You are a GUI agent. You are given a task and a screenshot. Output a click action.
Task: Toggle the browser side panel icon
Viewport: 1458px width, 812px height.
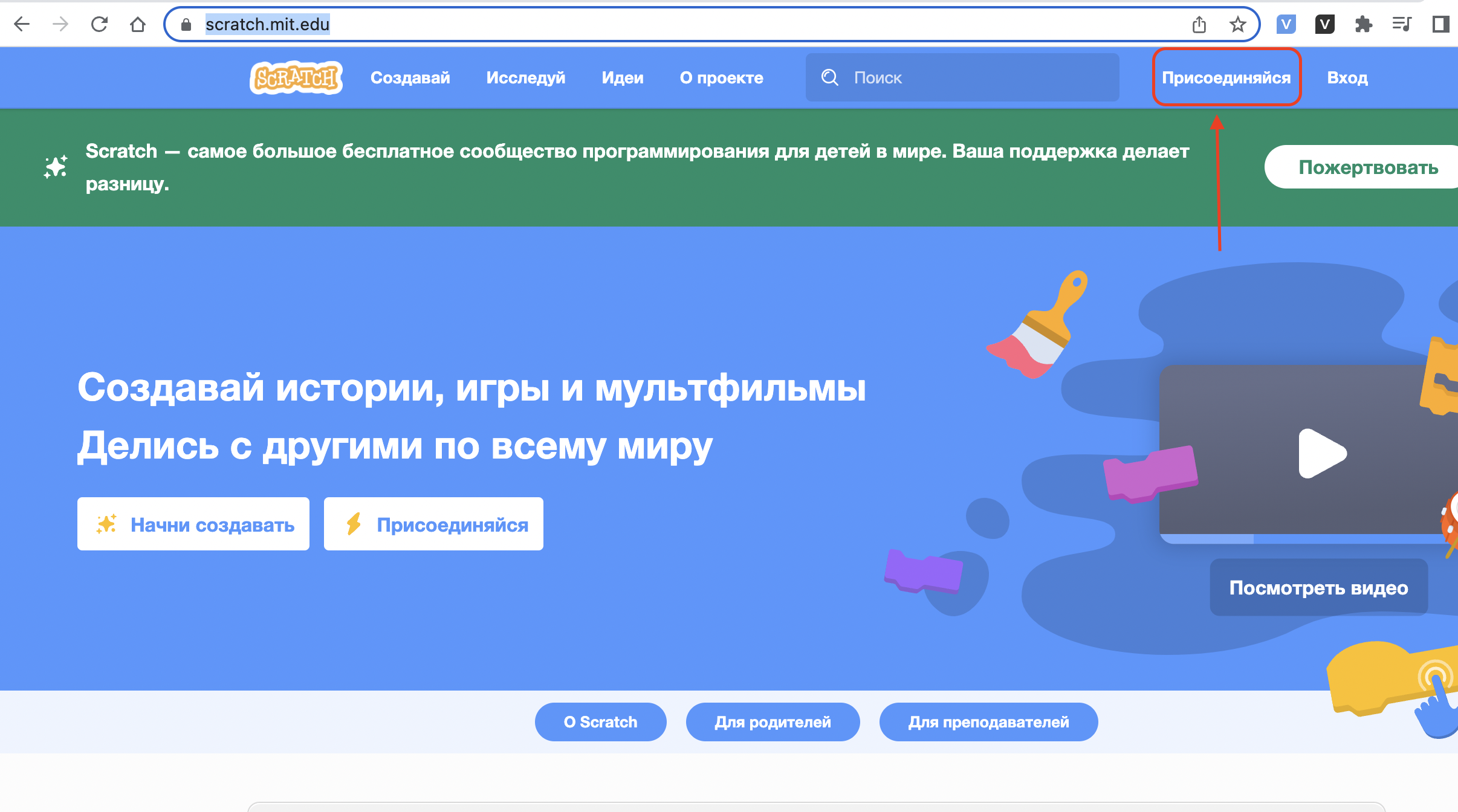tap(1441, 24)
